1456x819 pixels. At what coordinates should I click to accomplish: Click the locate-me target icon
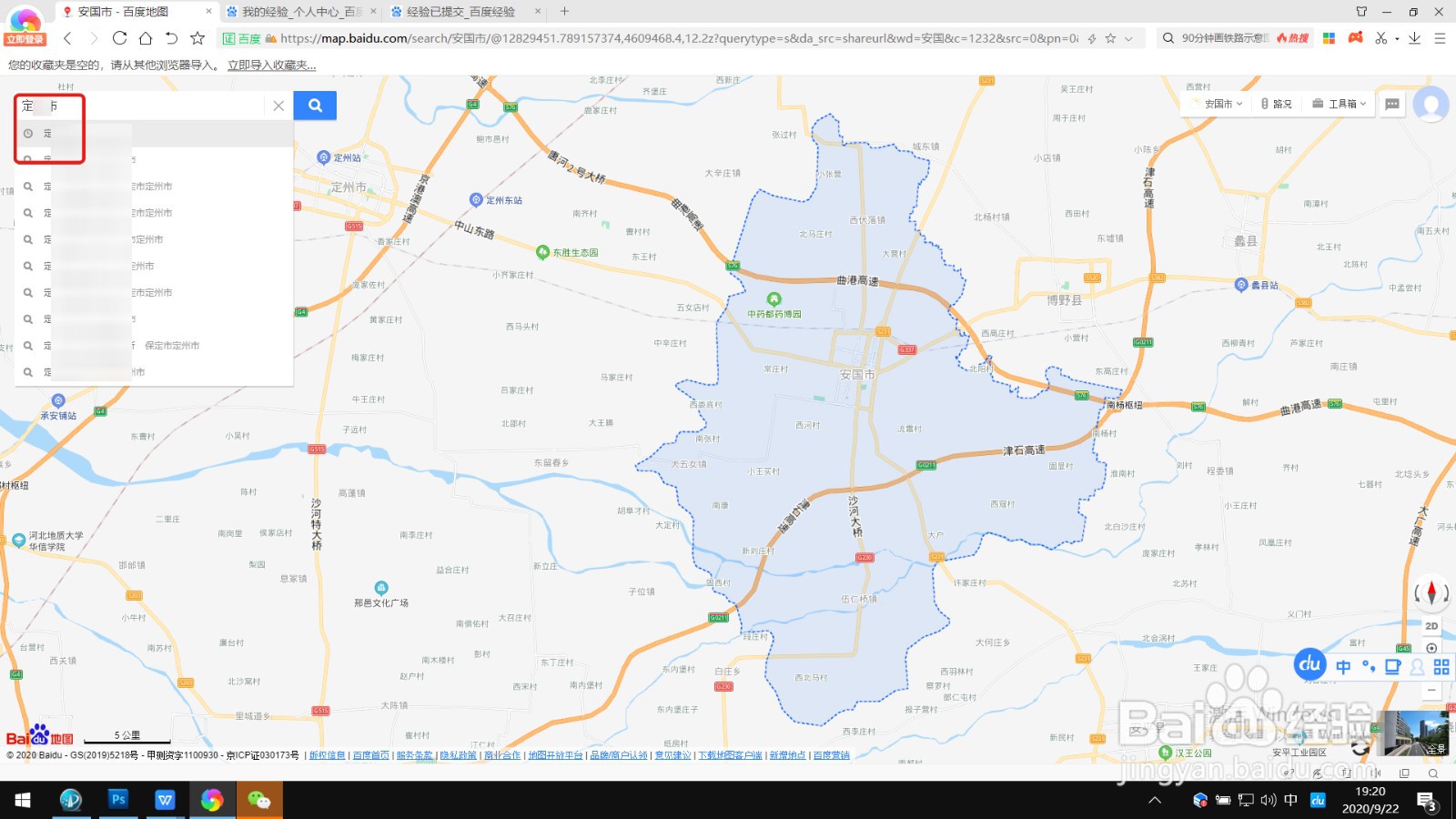1431,648
